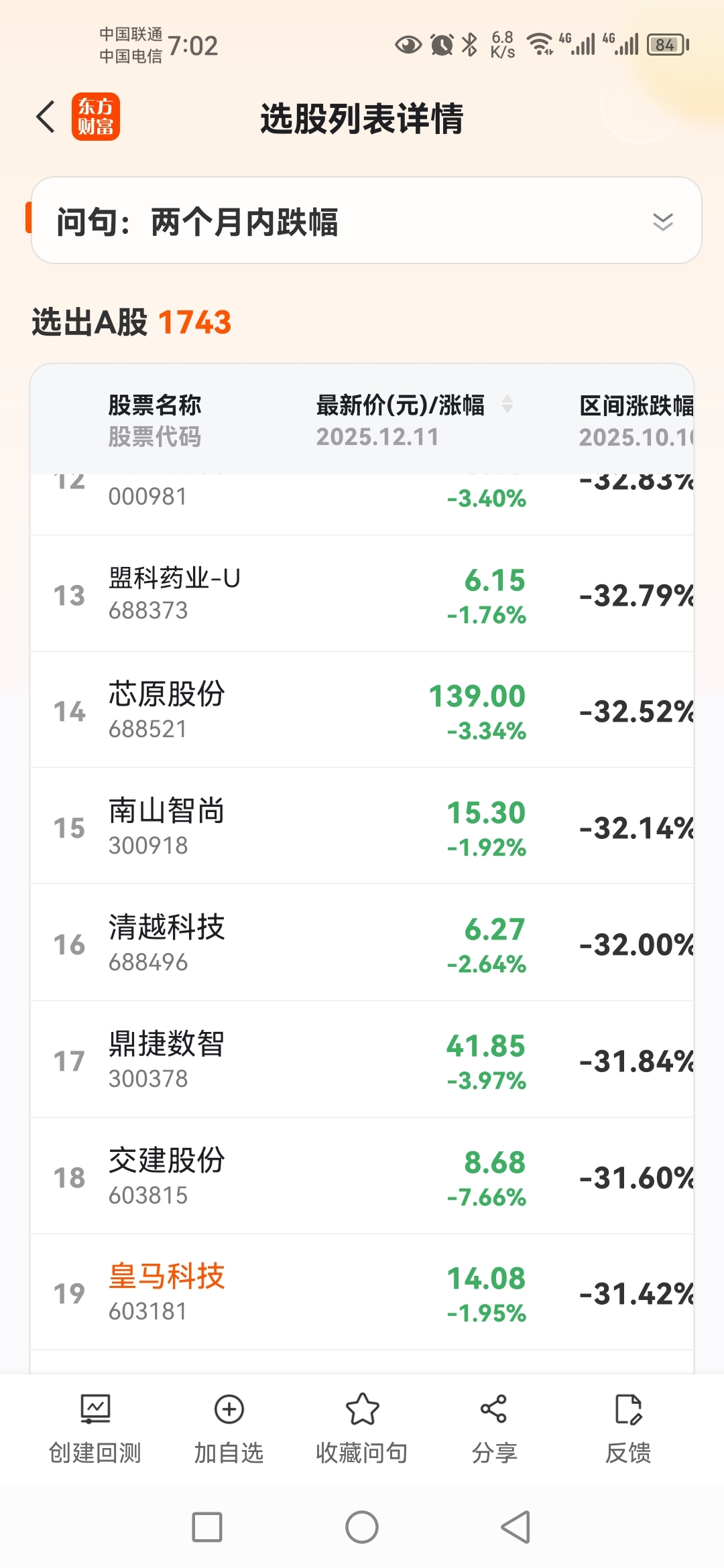Open the 反馈 feedback icon
The height and width of the screenshot is (1568, 724).
(x=628, y=1409)
